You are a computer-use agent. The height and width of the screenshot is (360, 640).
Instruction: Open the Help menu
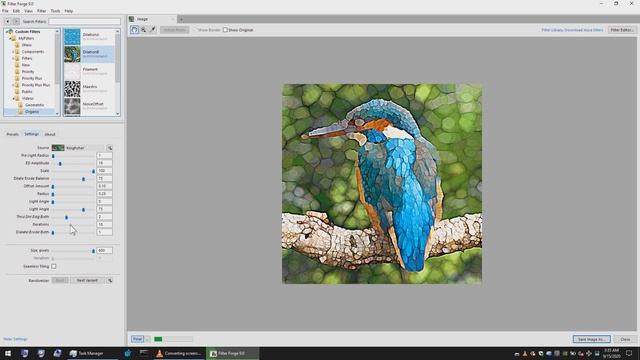69,11
